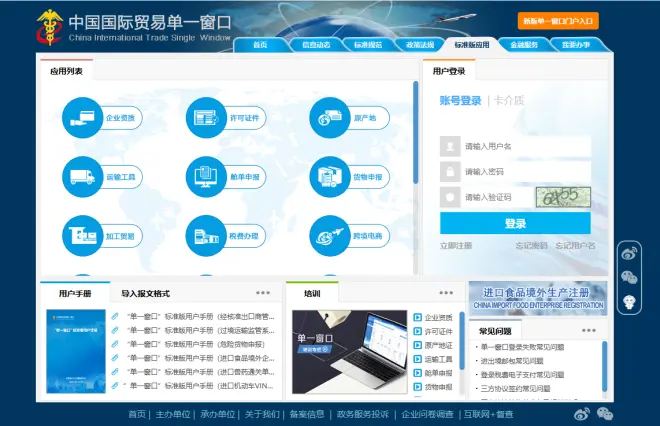Screen dimensions: 660x426
Task: Click the 登录 login button
Action: [x=515, y=224]
